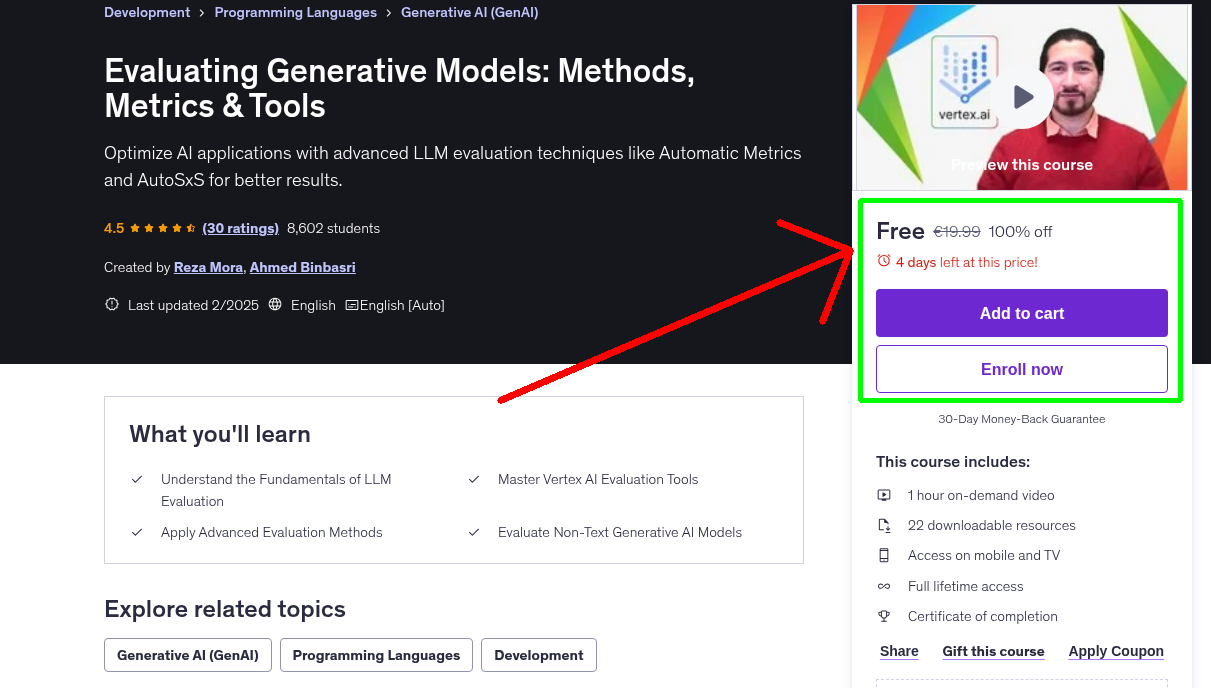Click the globe language icon
The width and height of the screenshot is (1211, 688).
pos(276,305)
